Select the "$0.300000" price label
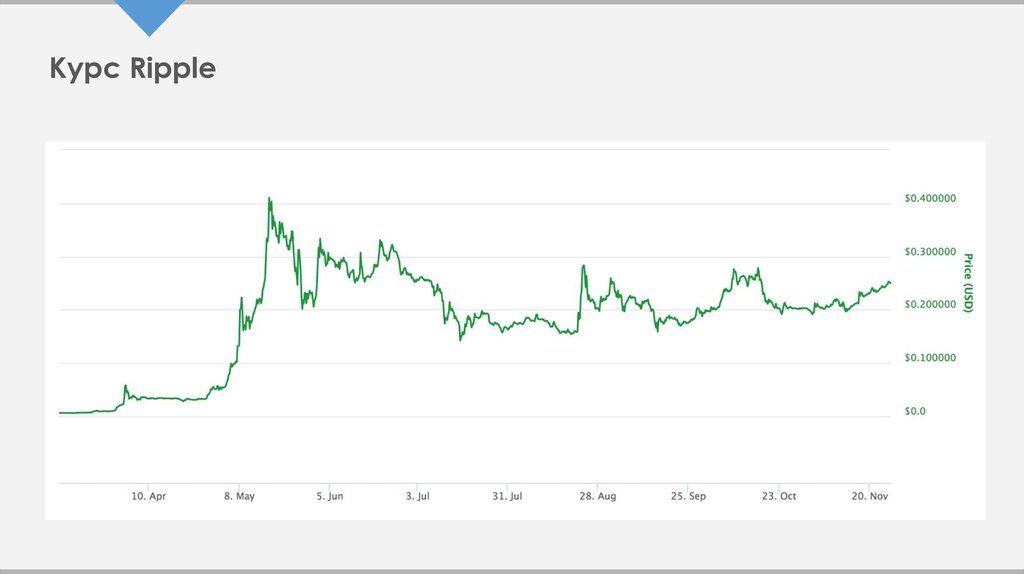The image size is (1024, 574). pyautogui.click(x=930, y=252)
